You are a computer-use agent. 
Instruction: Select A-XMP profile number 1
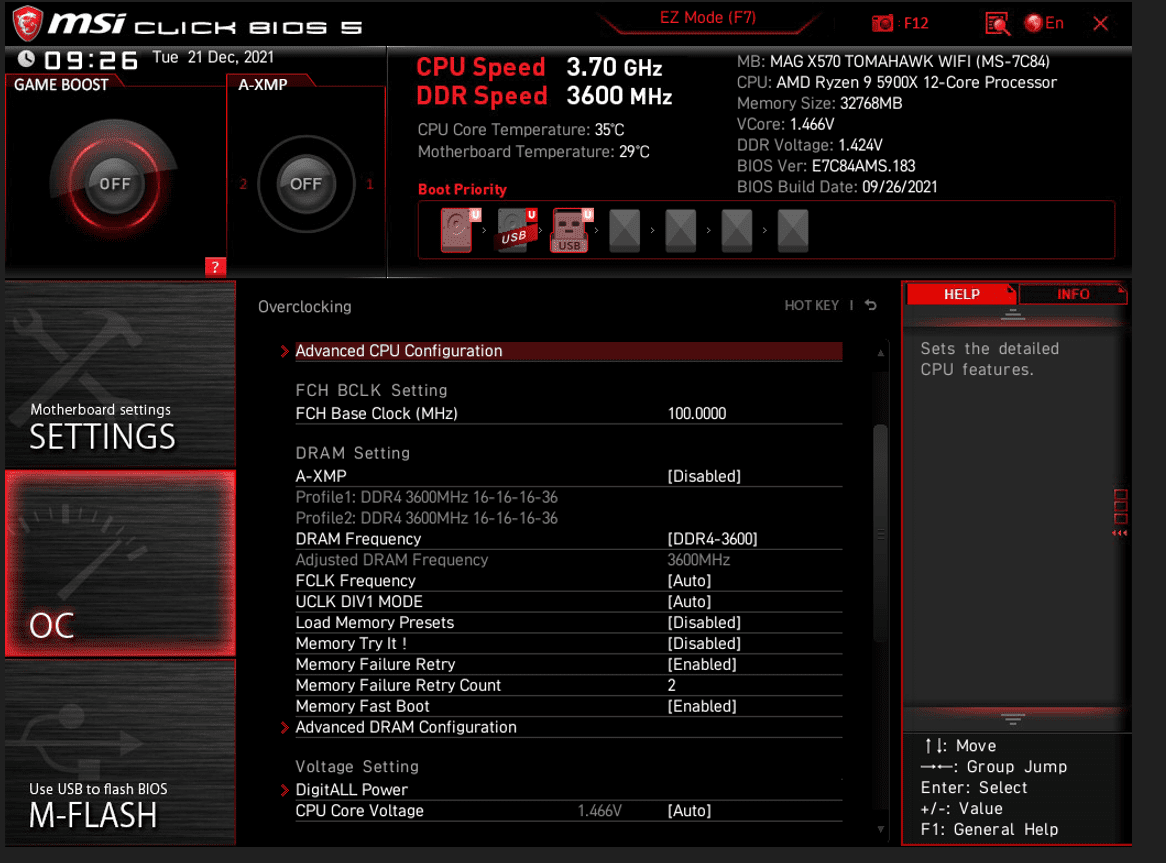coord(370,184)
